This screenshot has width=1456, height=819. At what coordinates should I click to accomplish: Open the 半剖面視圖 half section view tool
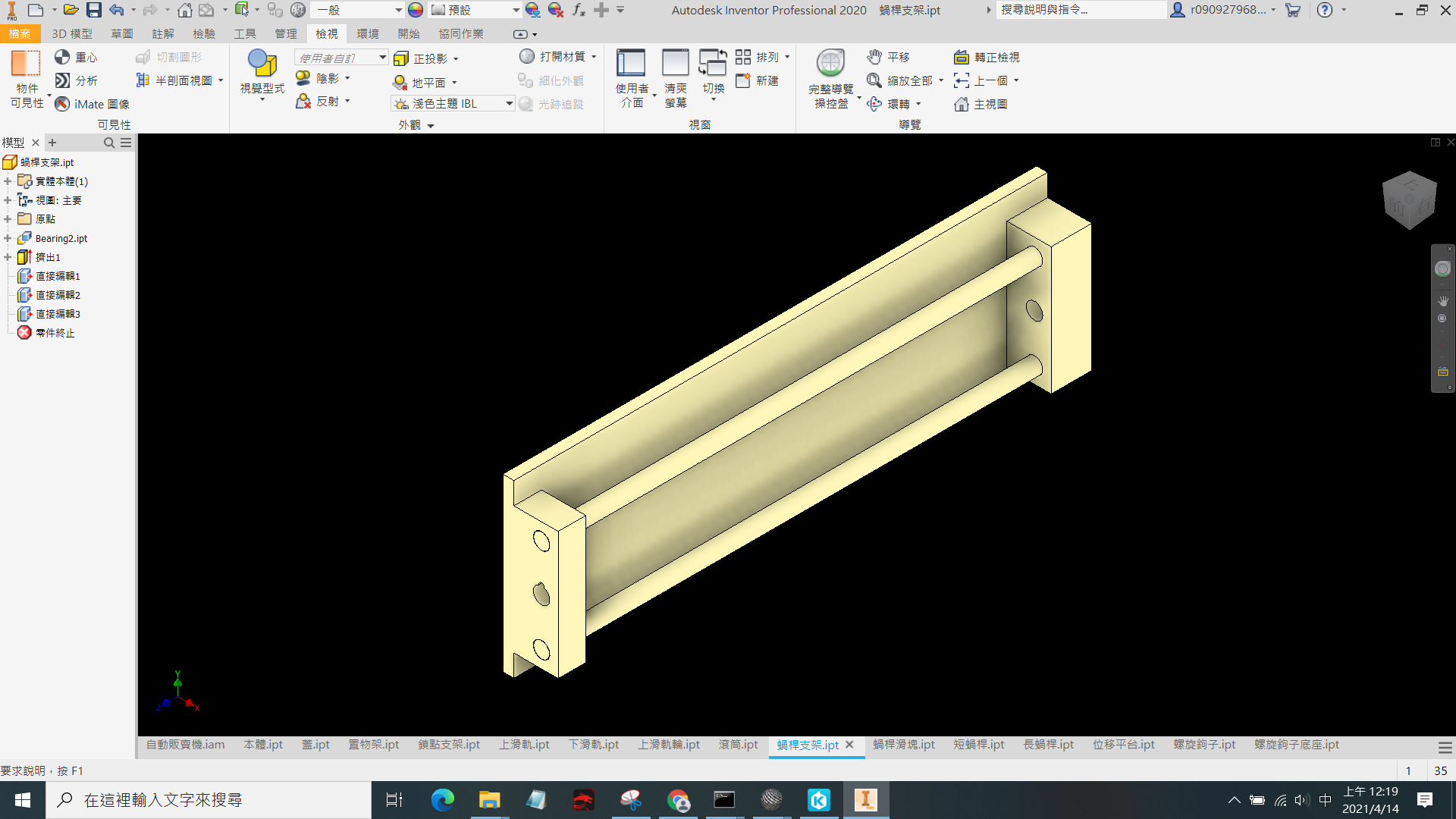click(143, 80)
